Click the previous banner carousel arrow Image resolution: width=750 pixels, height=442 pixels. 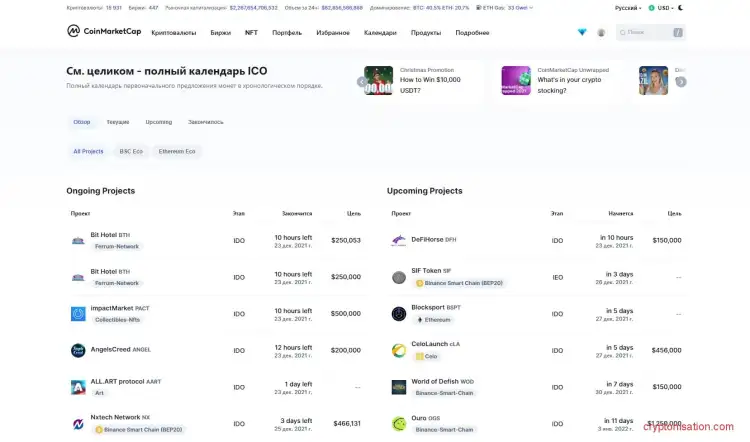coord(362,82)
